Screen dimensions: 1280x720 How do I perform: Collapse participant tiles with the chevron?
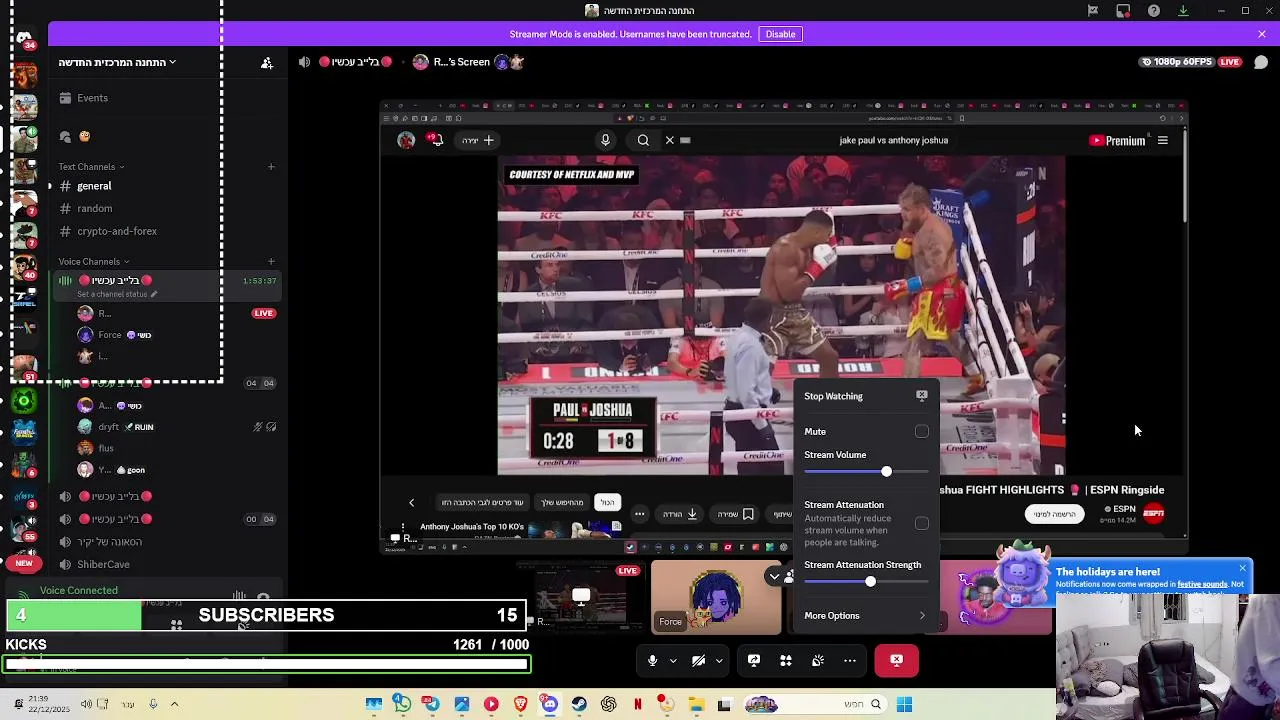[774, 576]
